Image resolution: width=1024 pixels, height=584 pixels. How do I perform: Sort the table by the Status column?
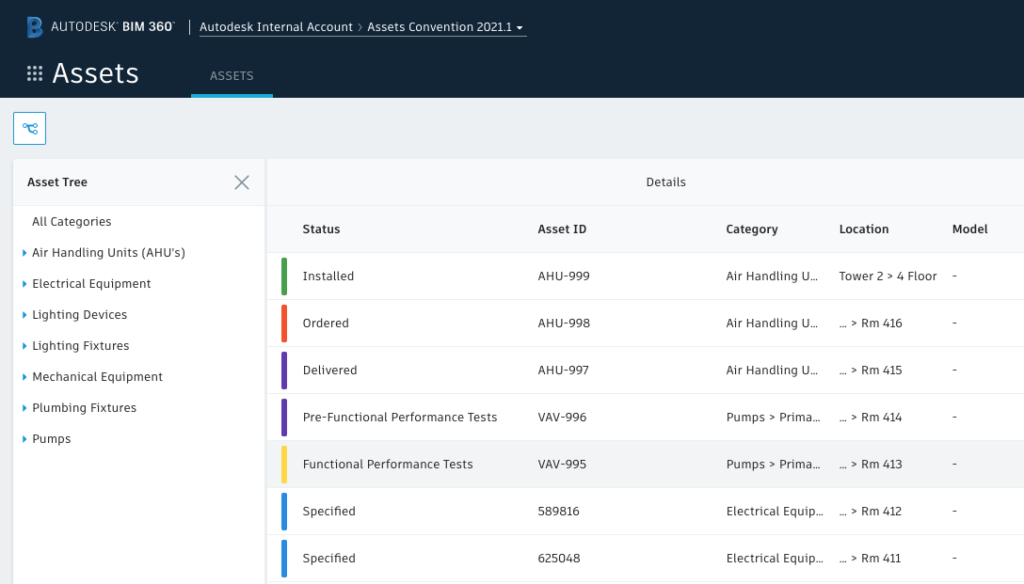point(320,229)
